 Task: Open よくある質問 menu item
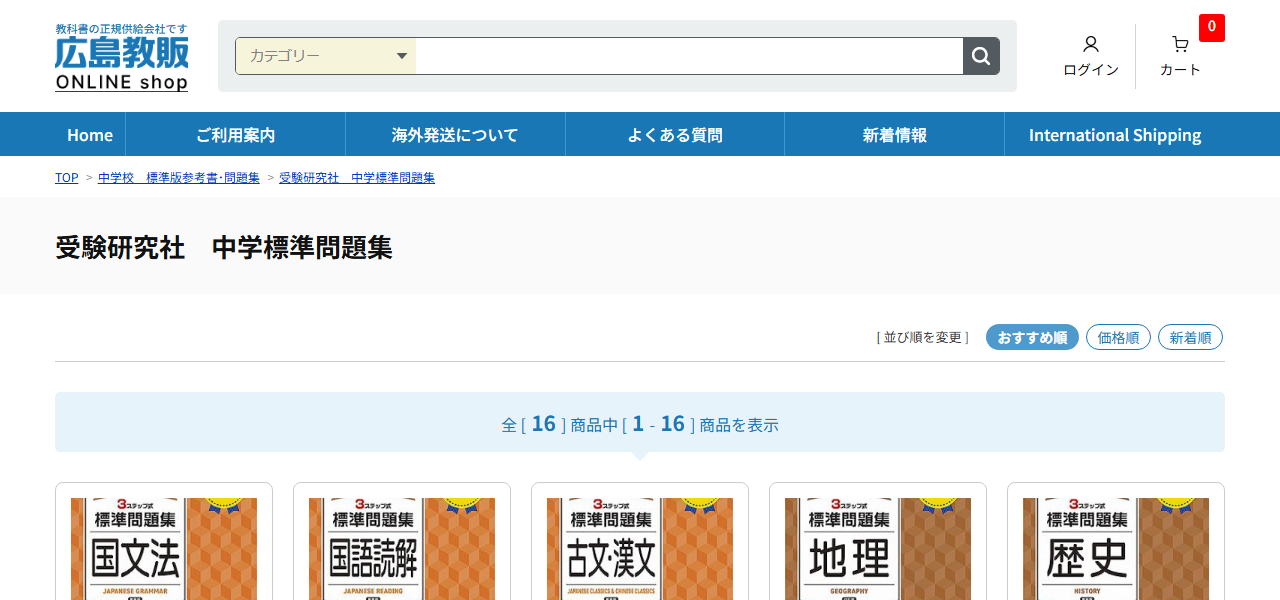[675, 135]
